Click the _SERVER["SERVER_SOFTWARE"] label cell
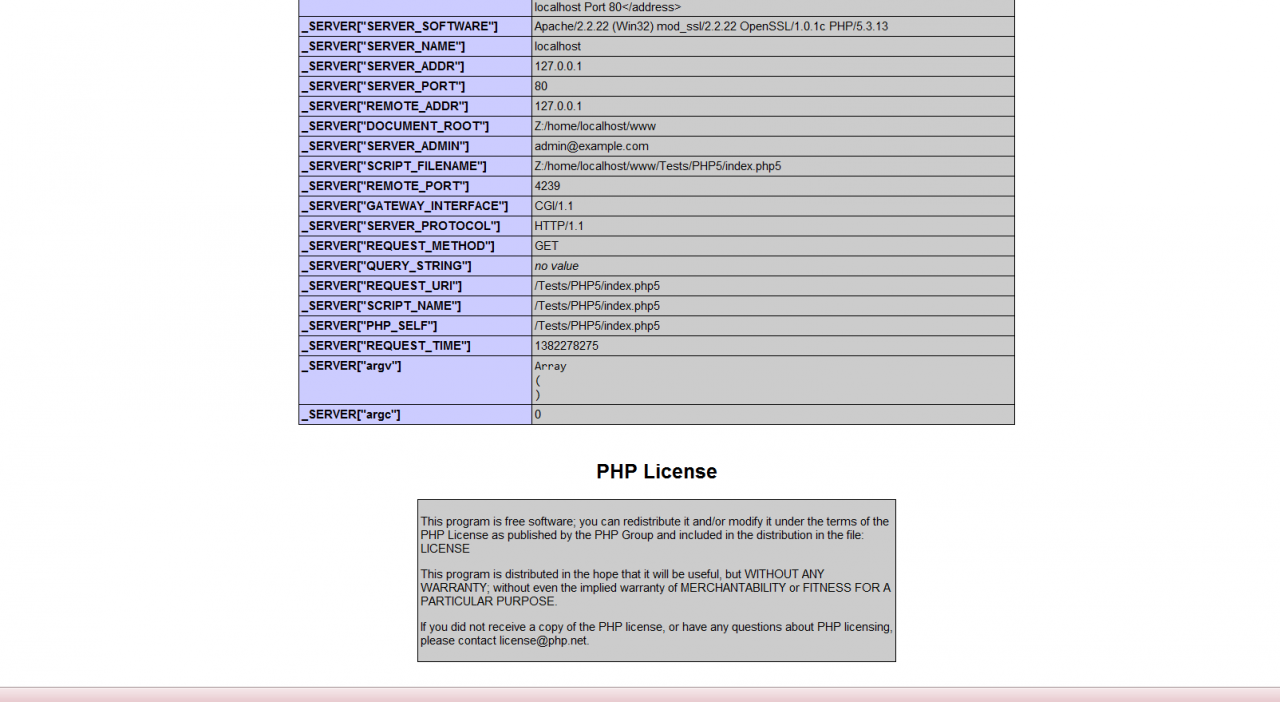The height and width of the screenshot is (702, 1280). coord(415,26)
